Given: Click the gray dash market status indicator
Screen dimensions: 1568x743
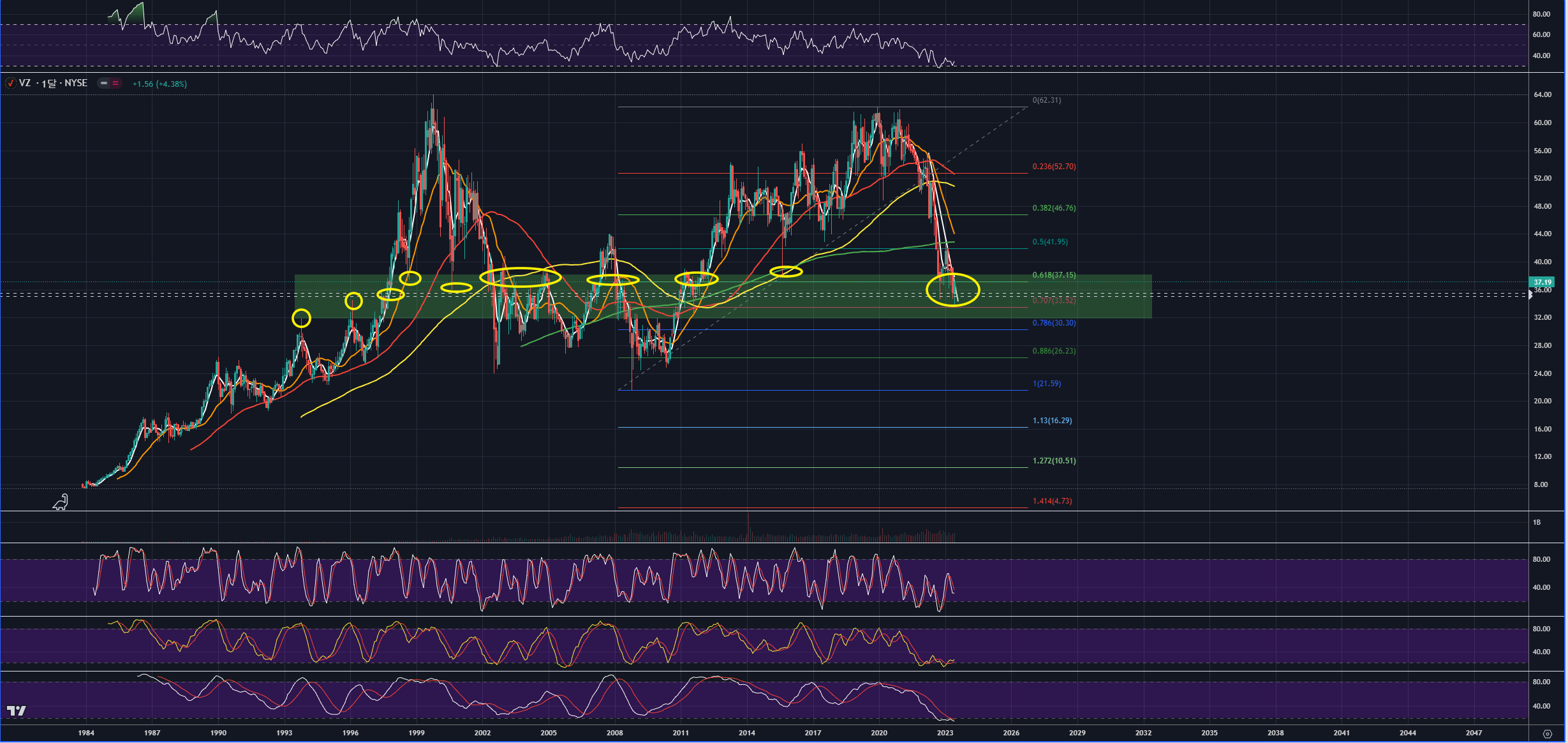Looking at the screenshot, I should tap(103, 84).
